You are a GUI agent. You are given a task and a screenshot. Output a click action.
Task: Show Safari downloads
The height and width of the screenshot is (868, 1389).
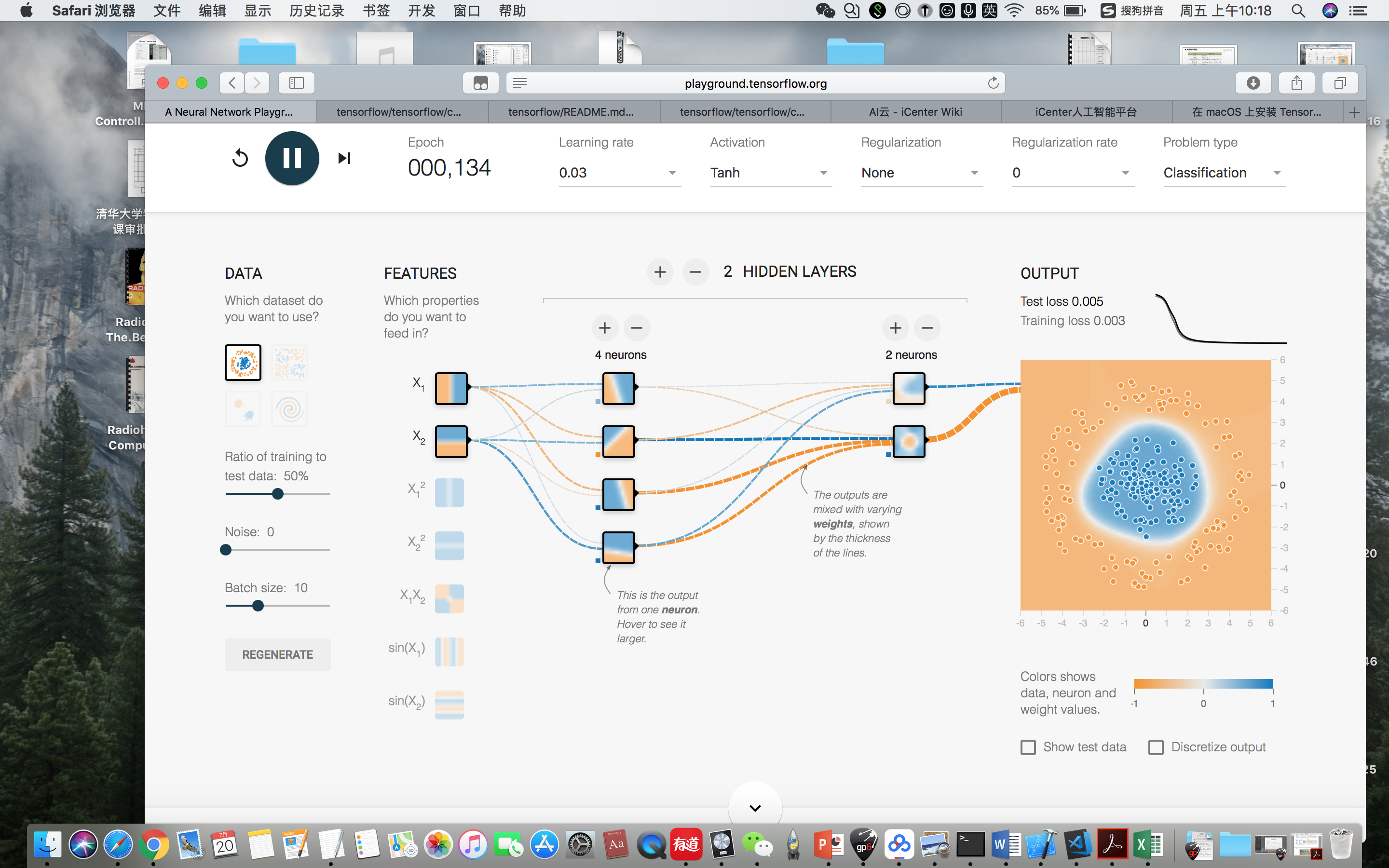(x=1253, y=83)
